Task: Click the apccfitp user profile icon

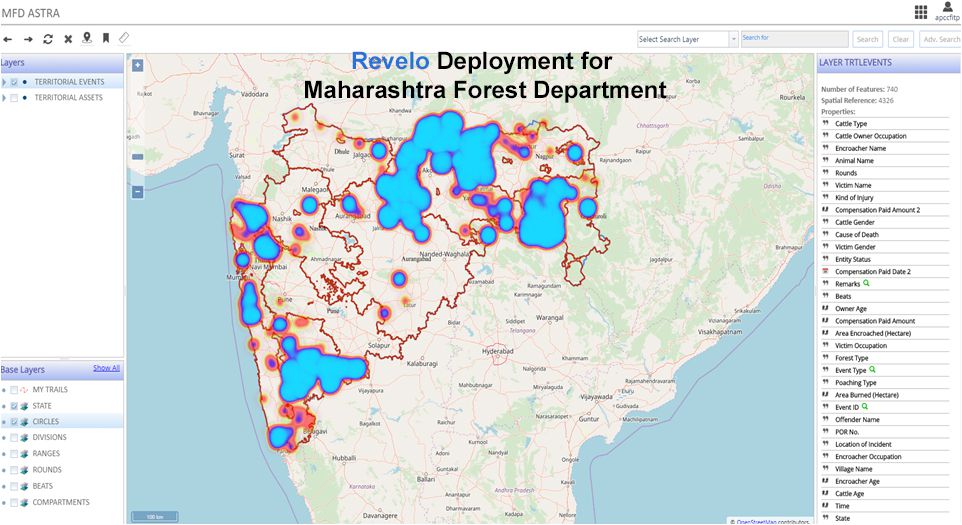Action: (x=945, y=8)
